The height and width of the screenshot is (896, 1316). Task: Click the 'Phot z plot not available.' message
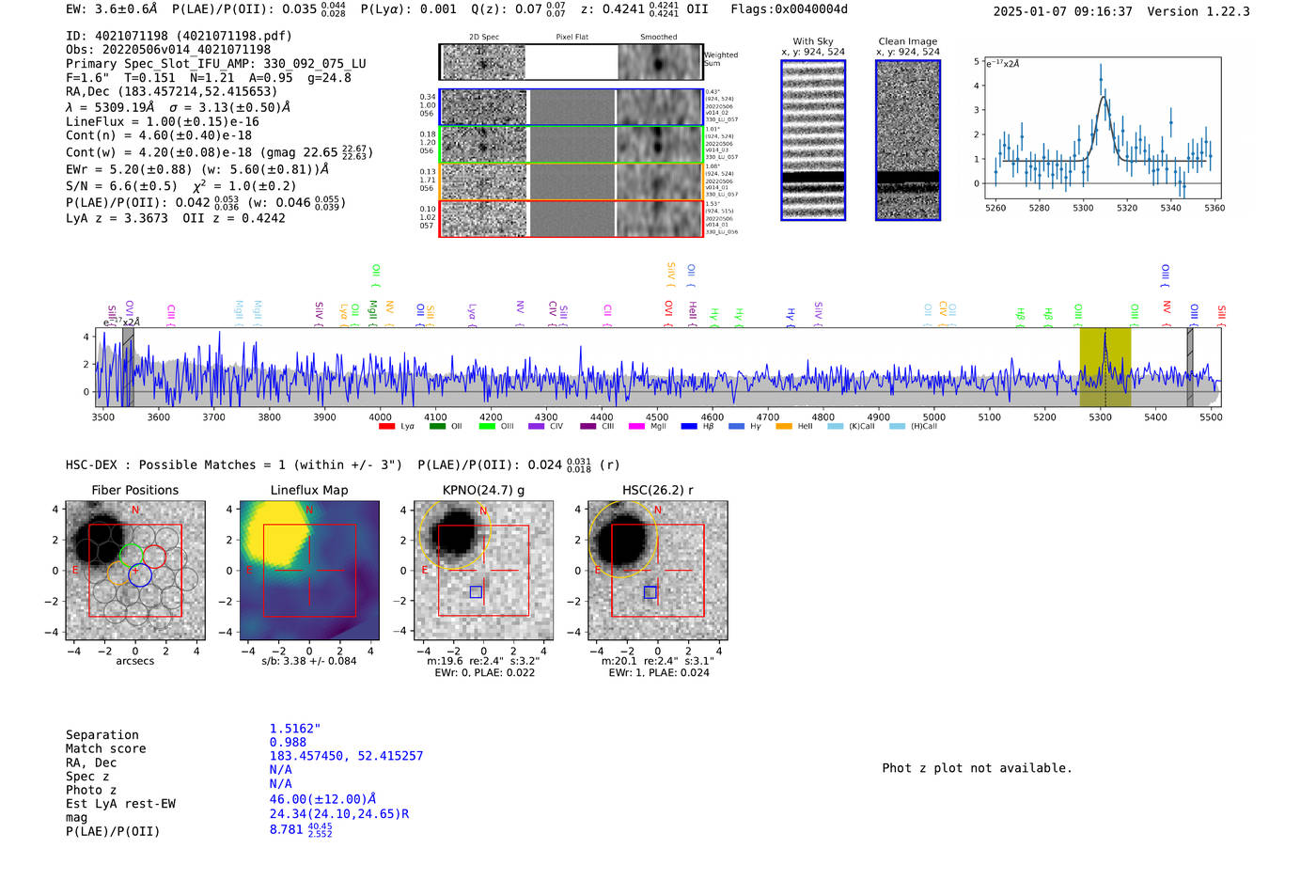click(977, 768)
